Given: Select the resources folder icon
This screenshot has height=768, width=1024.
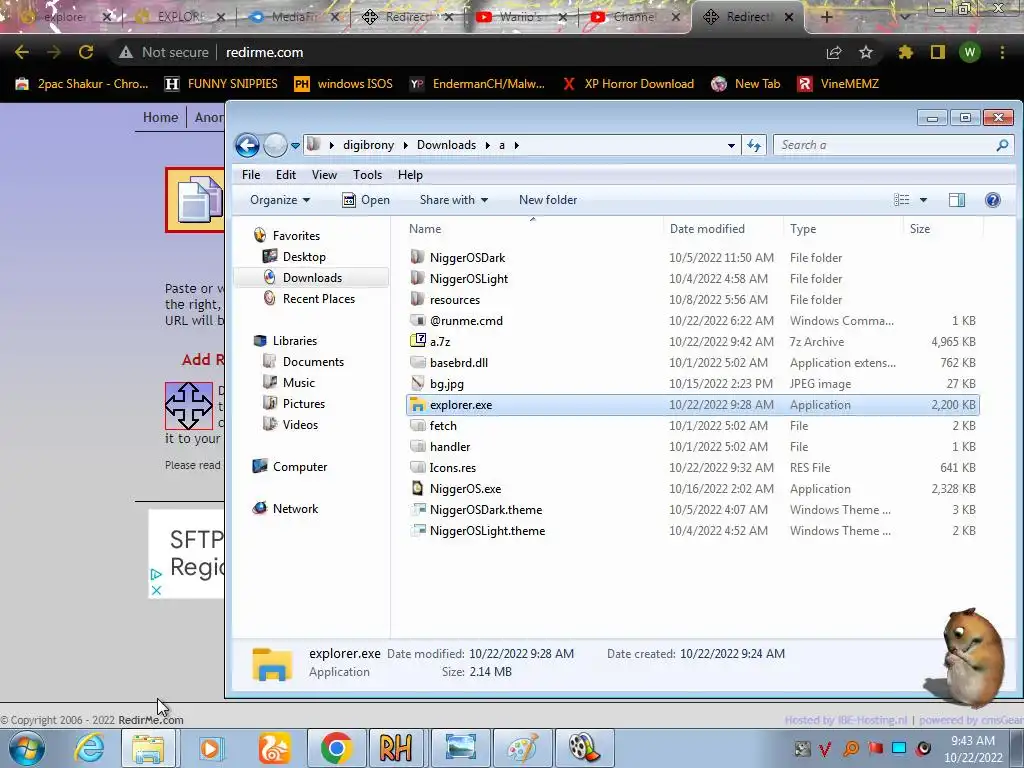Looking at the screenshot, I should pos(417,299).
